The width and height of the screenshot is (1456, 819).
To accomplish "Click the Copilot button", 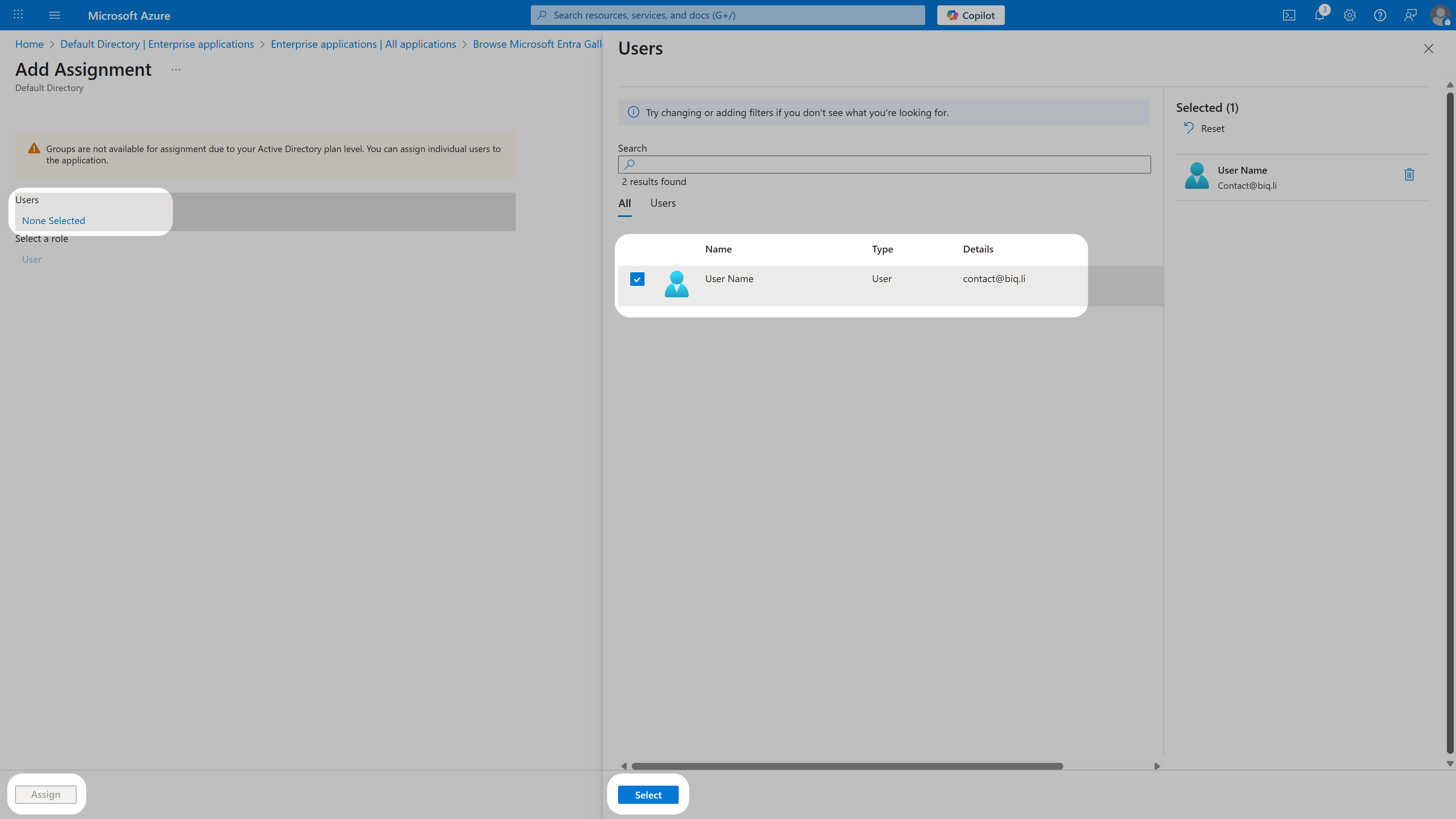I will 971,15.
